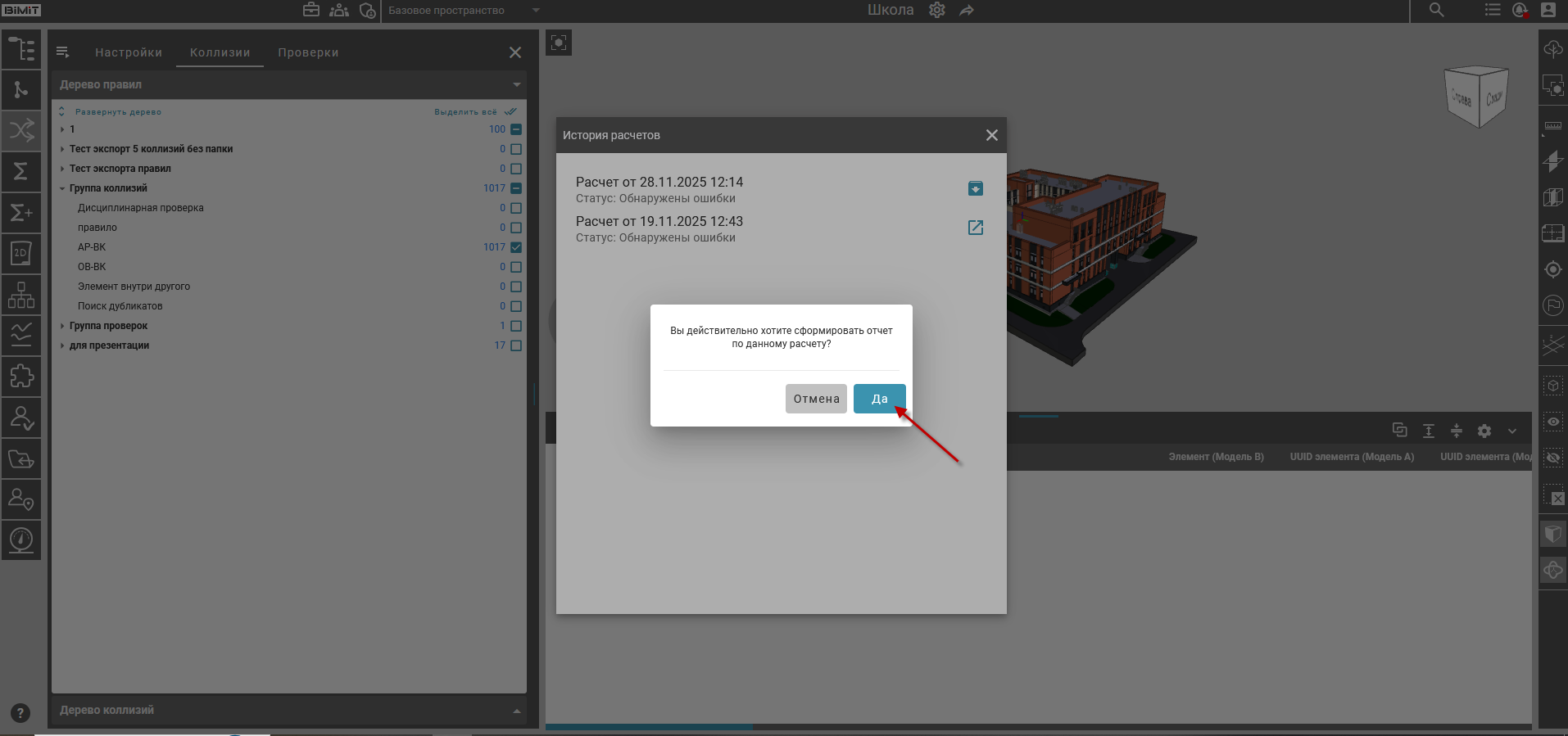Image resolution: width=1568 pixels, height=736 pixels.
Task: Enable the ОВ-ВК rule checkbox
Action: coord(516,267)
